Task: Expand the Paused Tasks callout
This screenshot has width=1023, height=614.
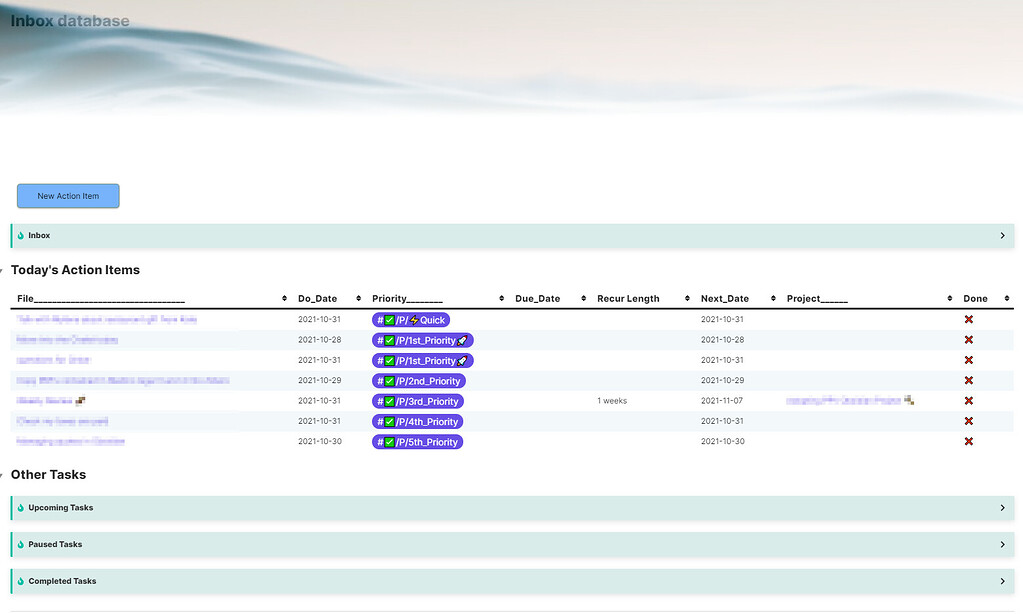Action: pos(1002,544)
